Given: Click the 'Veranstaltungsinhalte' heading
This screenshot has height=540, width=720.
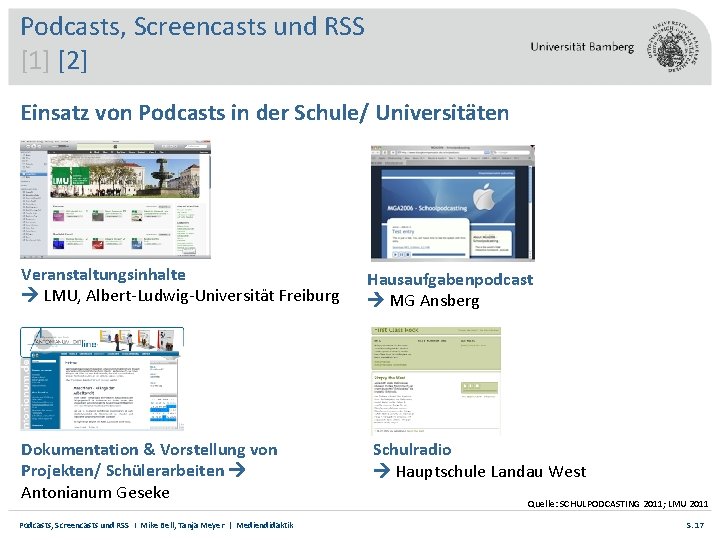Looking at the screenshot, I should pos(103,275).
